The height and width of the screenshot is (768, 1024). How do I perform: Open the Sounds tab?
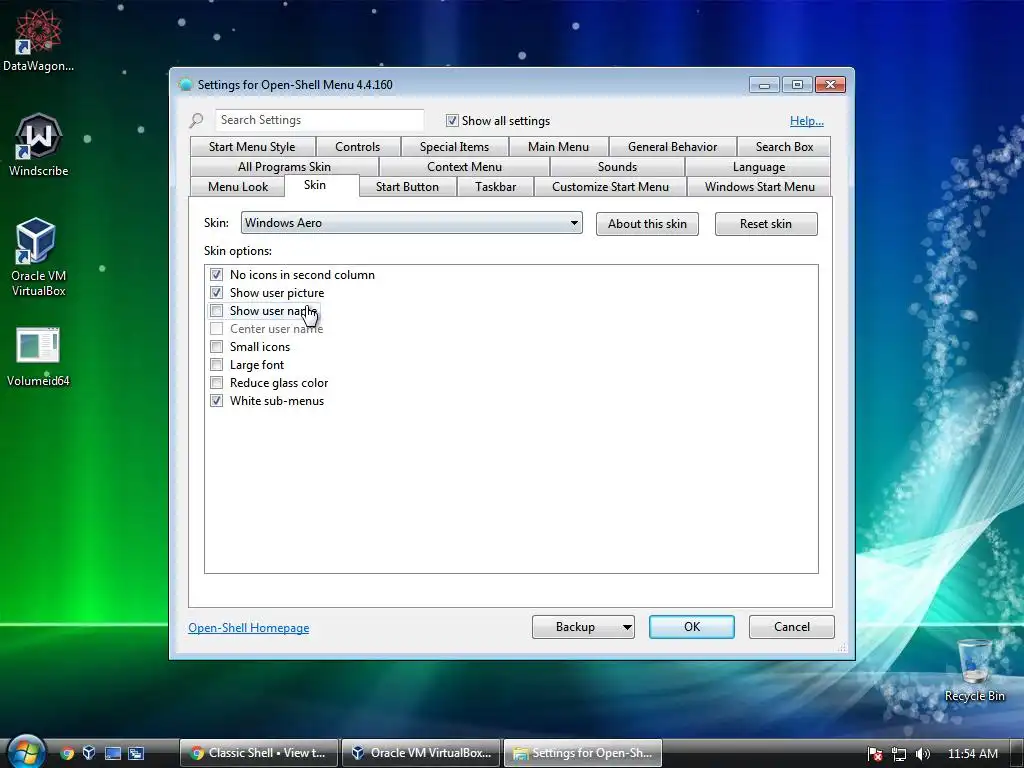[617, 167]
